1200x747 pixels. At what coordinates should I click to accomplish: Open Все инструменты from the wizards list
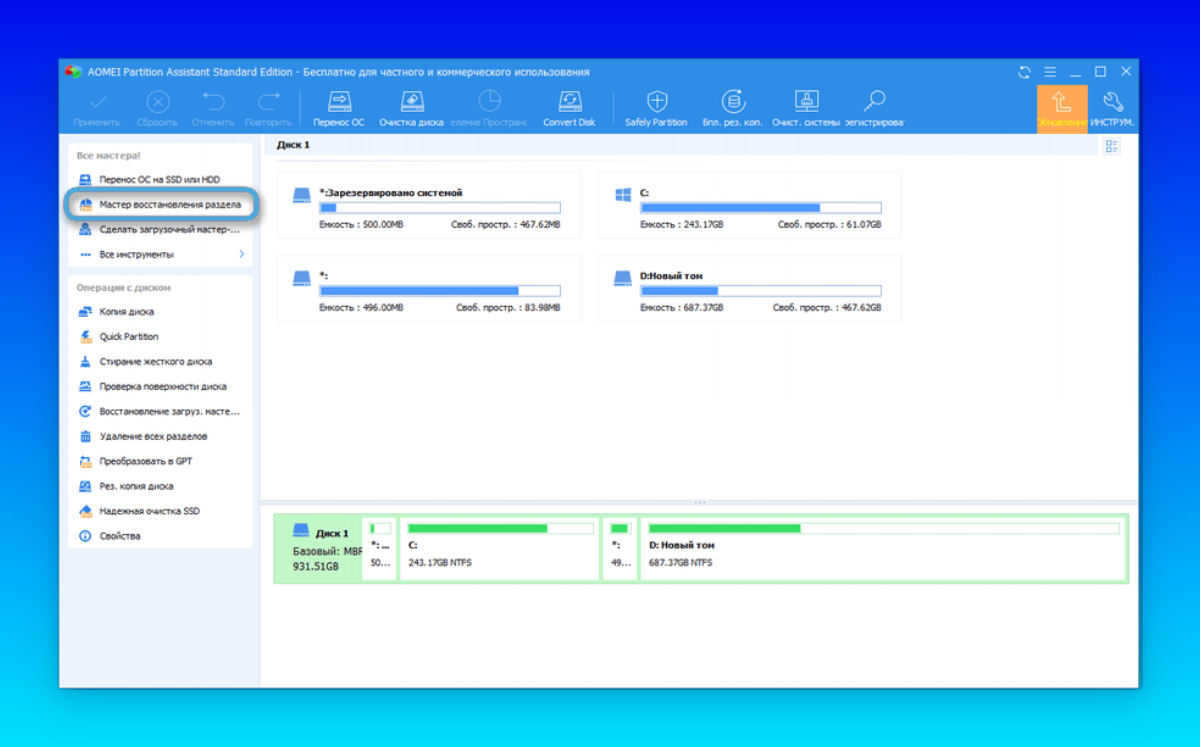pos(160,254)
